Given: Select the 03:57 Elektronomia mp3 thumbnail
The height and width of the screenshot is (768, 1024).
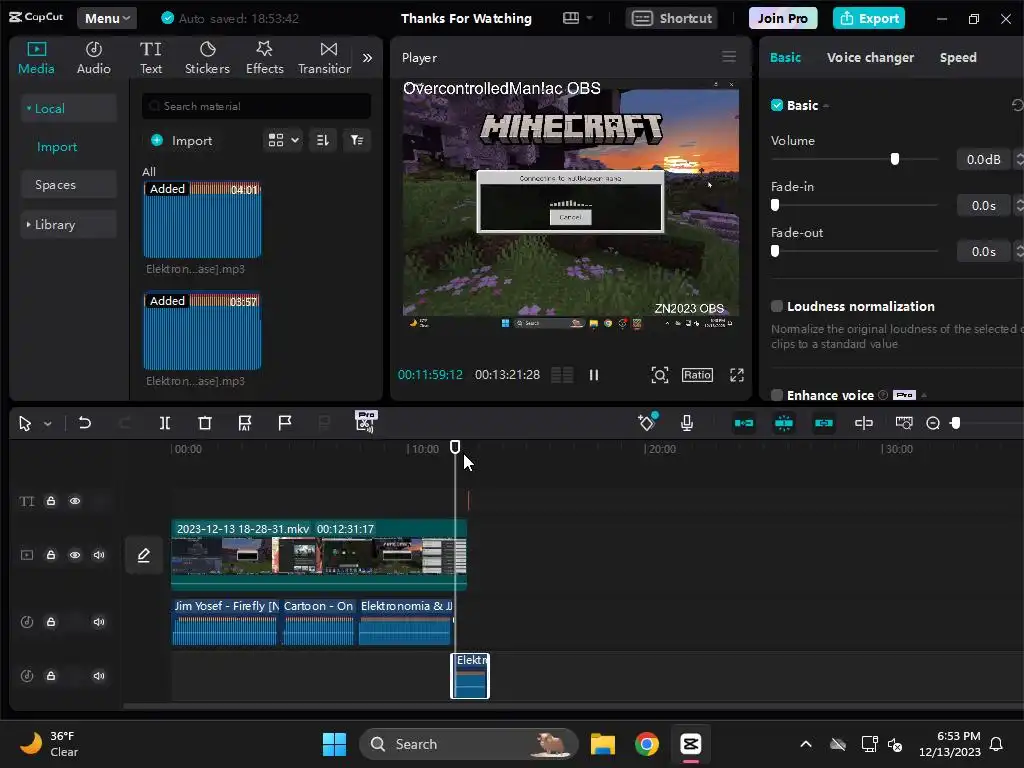Looking at the screenshot, I should click(202, 331).
